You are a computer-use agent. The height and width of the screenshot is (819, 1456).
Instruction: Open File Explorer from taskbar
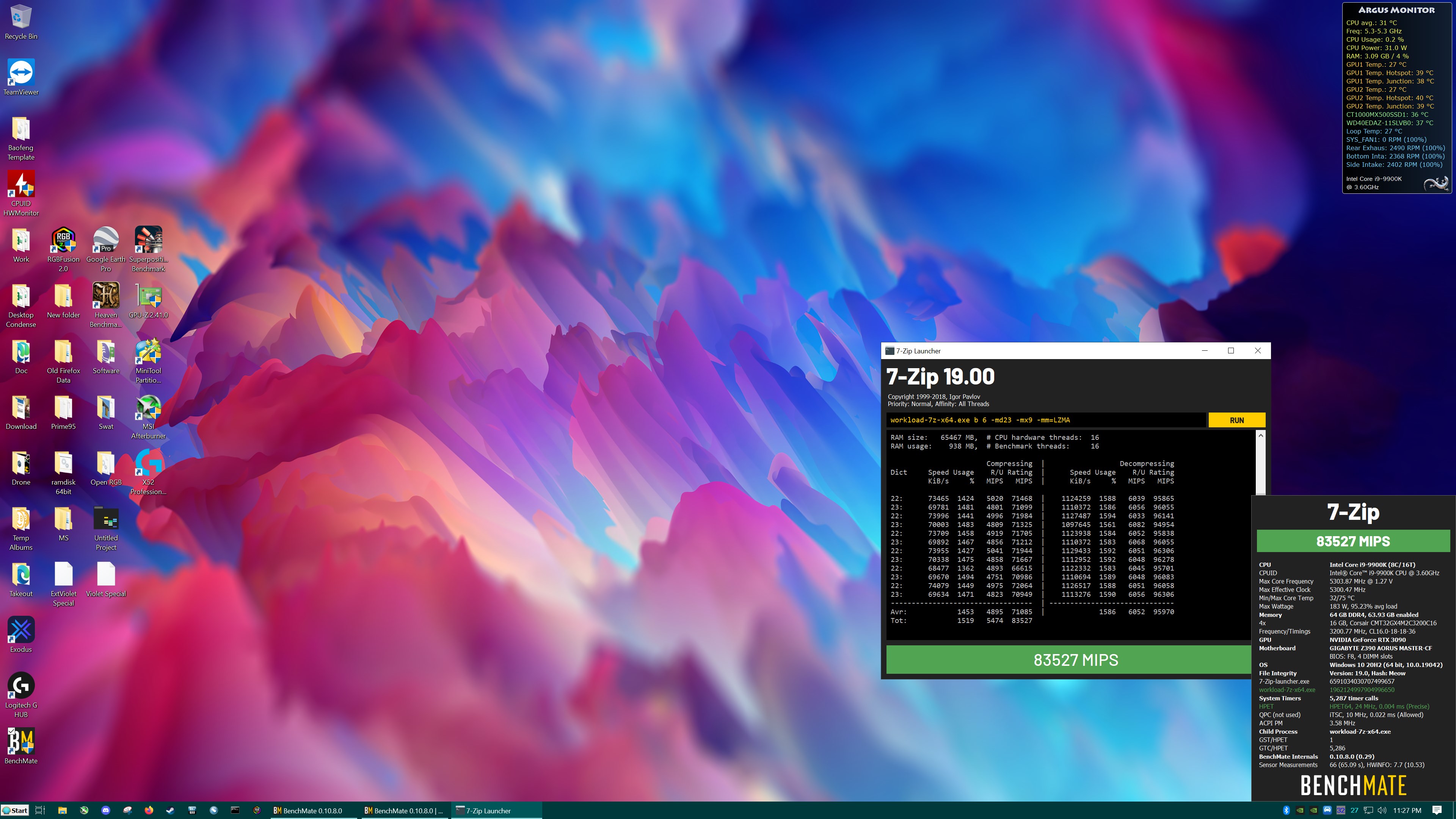tap(62, 811)
